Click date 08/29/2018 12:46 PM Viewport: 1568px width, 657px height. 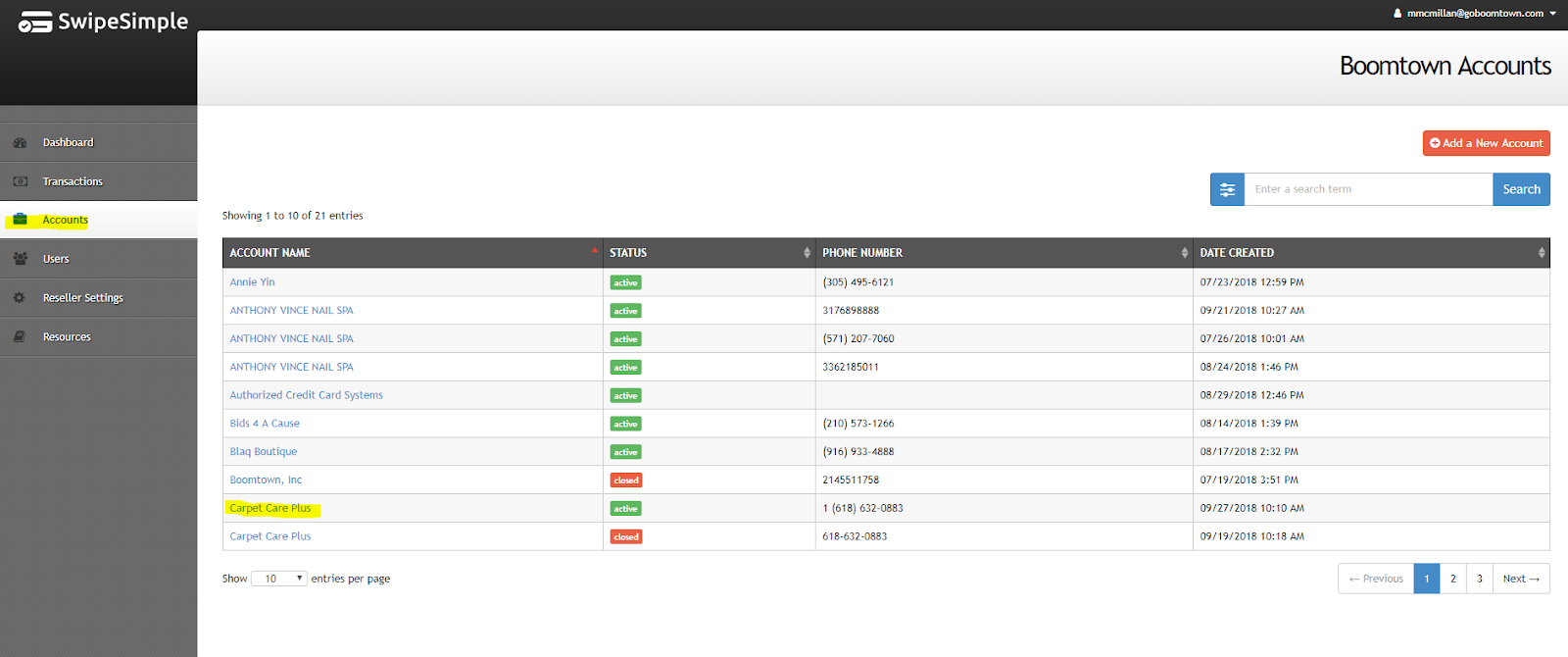[1251, 395]
